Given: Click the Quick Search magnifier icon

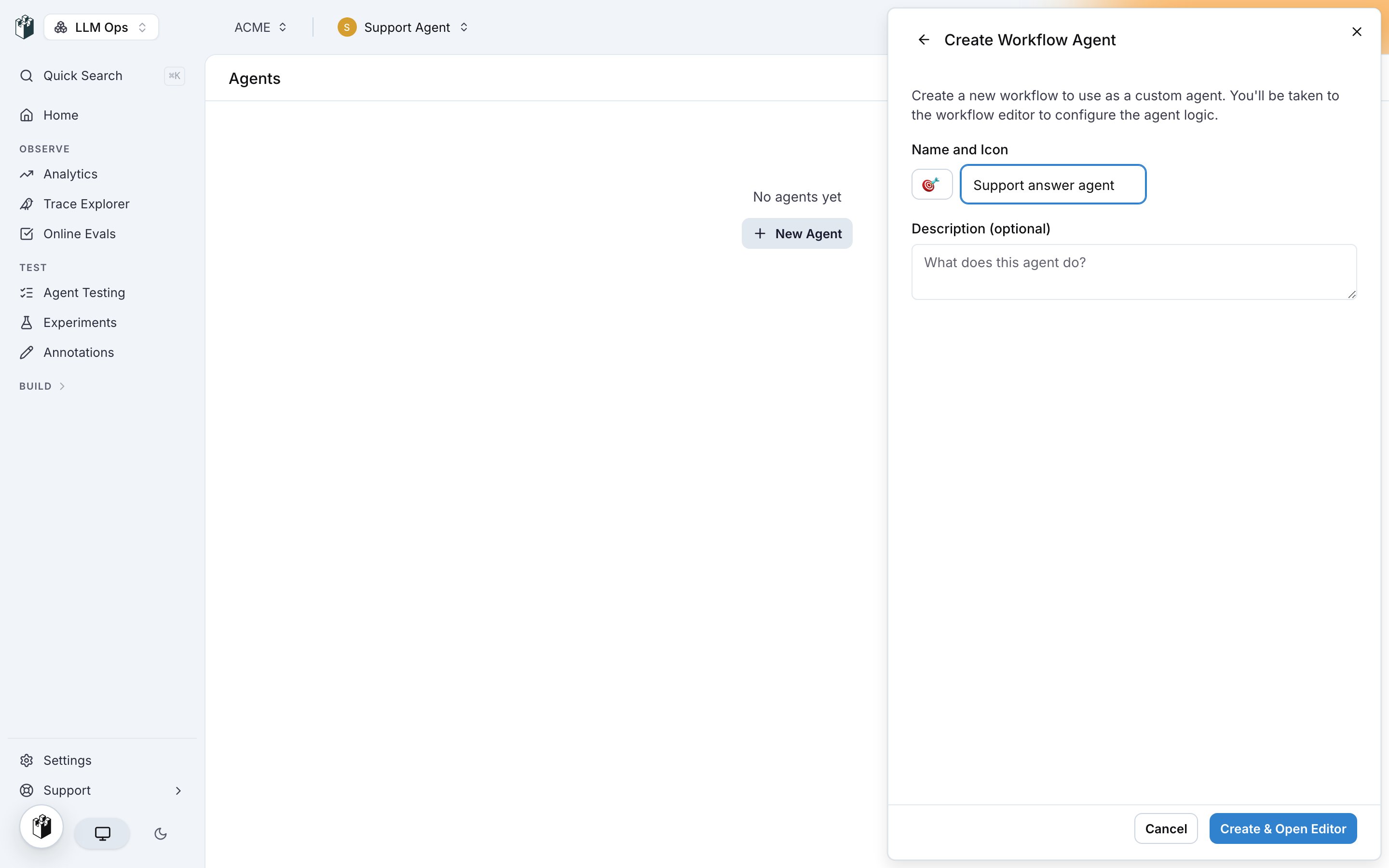Looking at the screenshot, I should [x=27, y=76].
